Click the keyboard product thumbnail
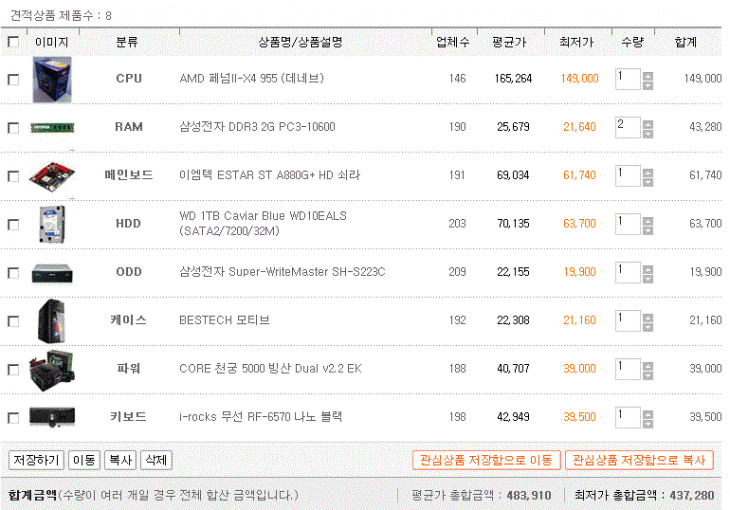The width and height of the screenshot is (730, 510). [52, 416]
